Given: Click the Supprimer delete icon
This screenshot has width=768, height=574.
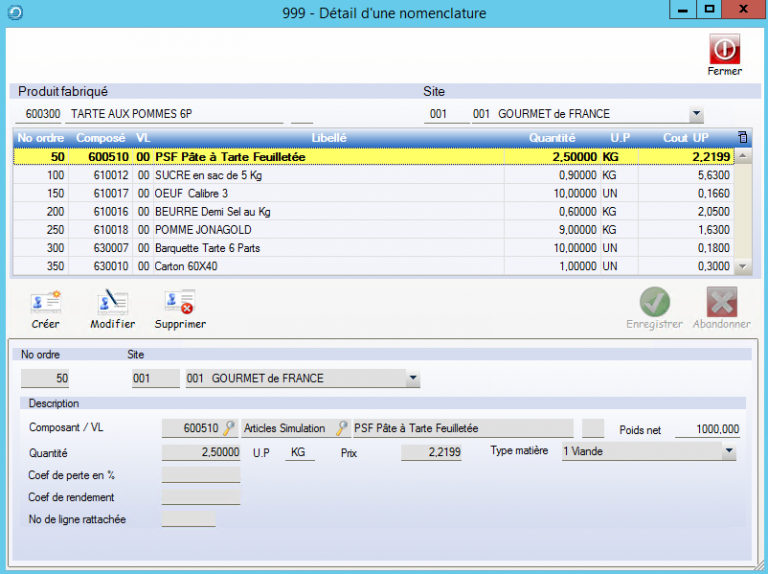Looking at the screenshot, I should coord(180,302).
